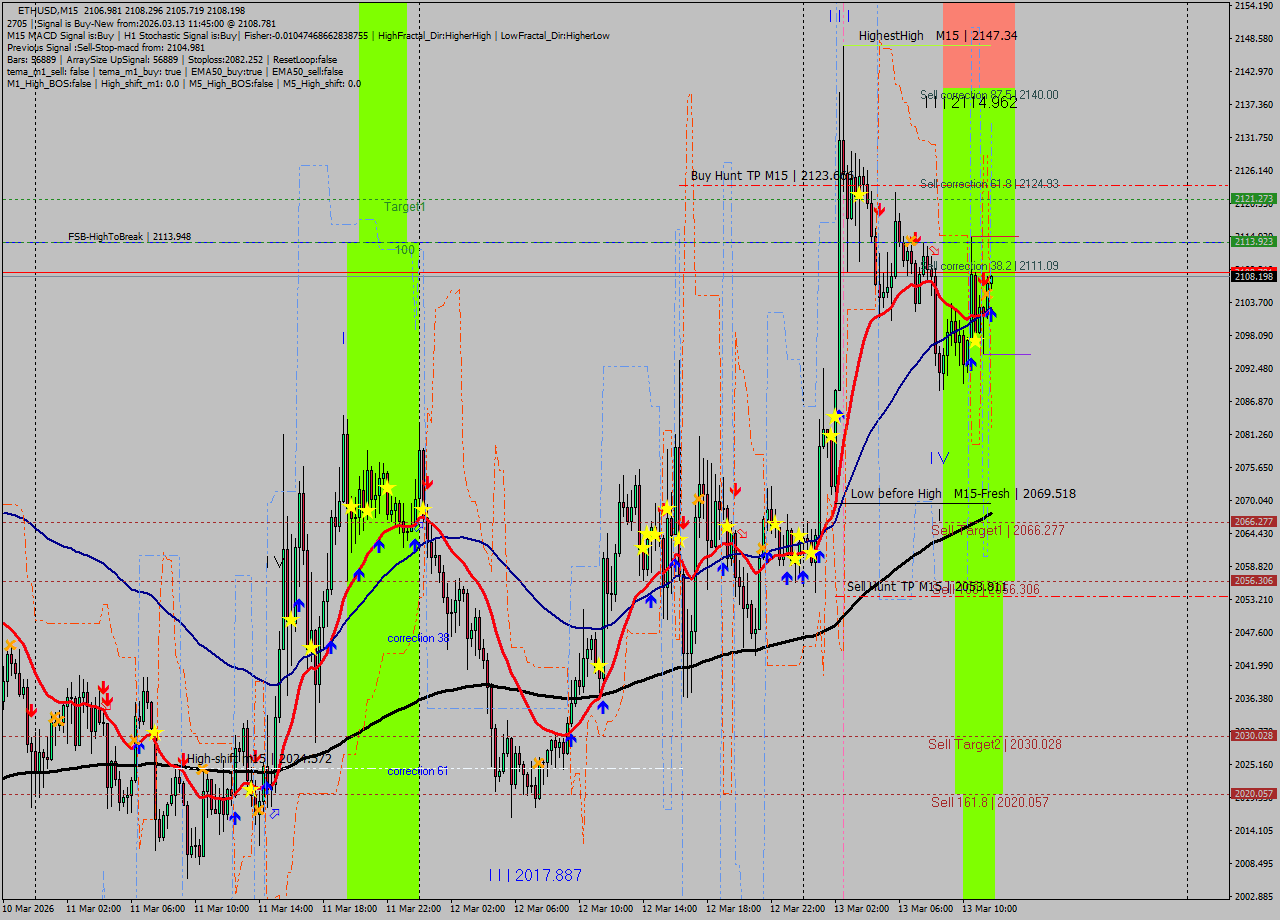
Task: Select the Buy Hunt TP M15 label
Action: (771, 176)
